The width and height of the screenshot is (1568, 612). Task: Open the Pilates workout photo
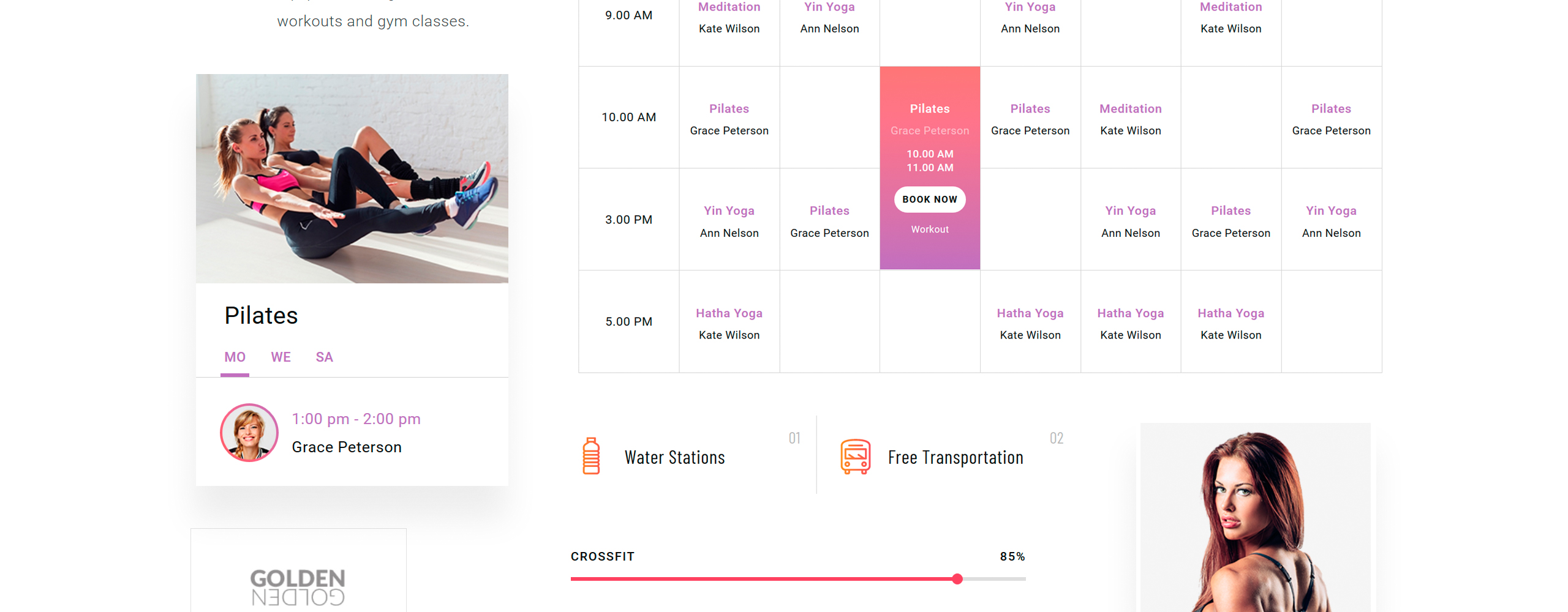(352, 179)
